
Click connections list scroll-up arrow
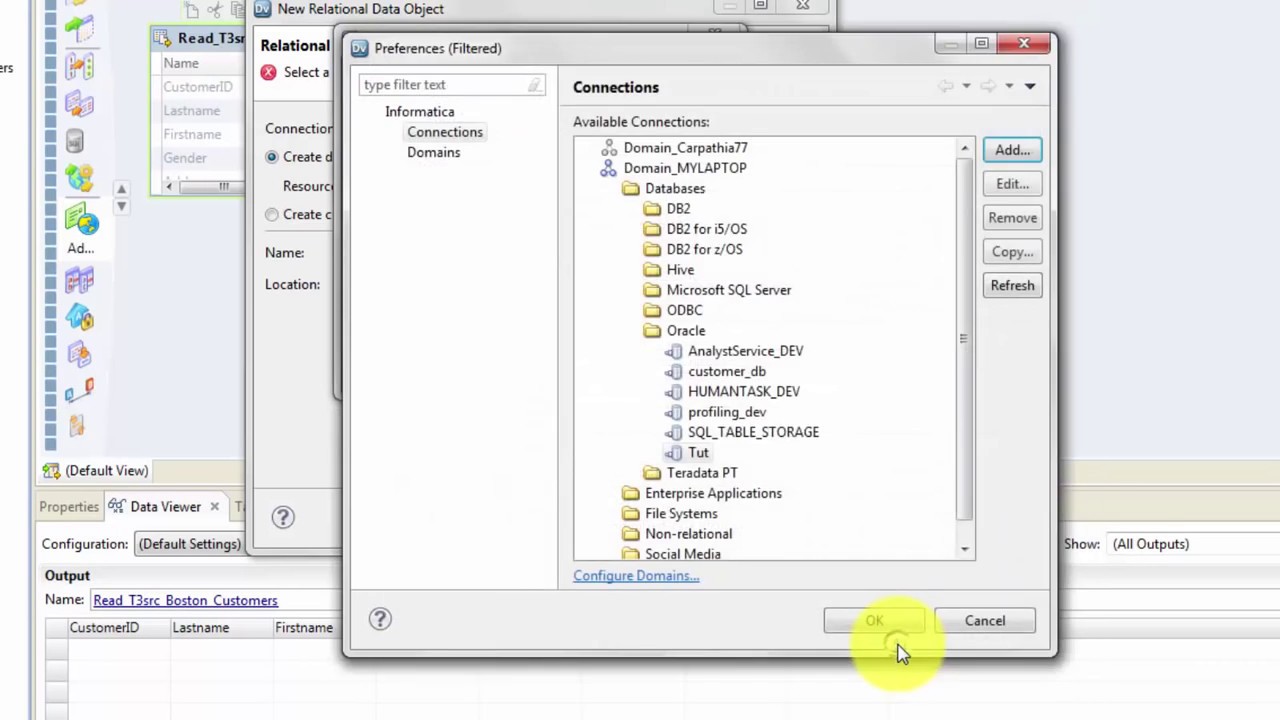point(965,149)
